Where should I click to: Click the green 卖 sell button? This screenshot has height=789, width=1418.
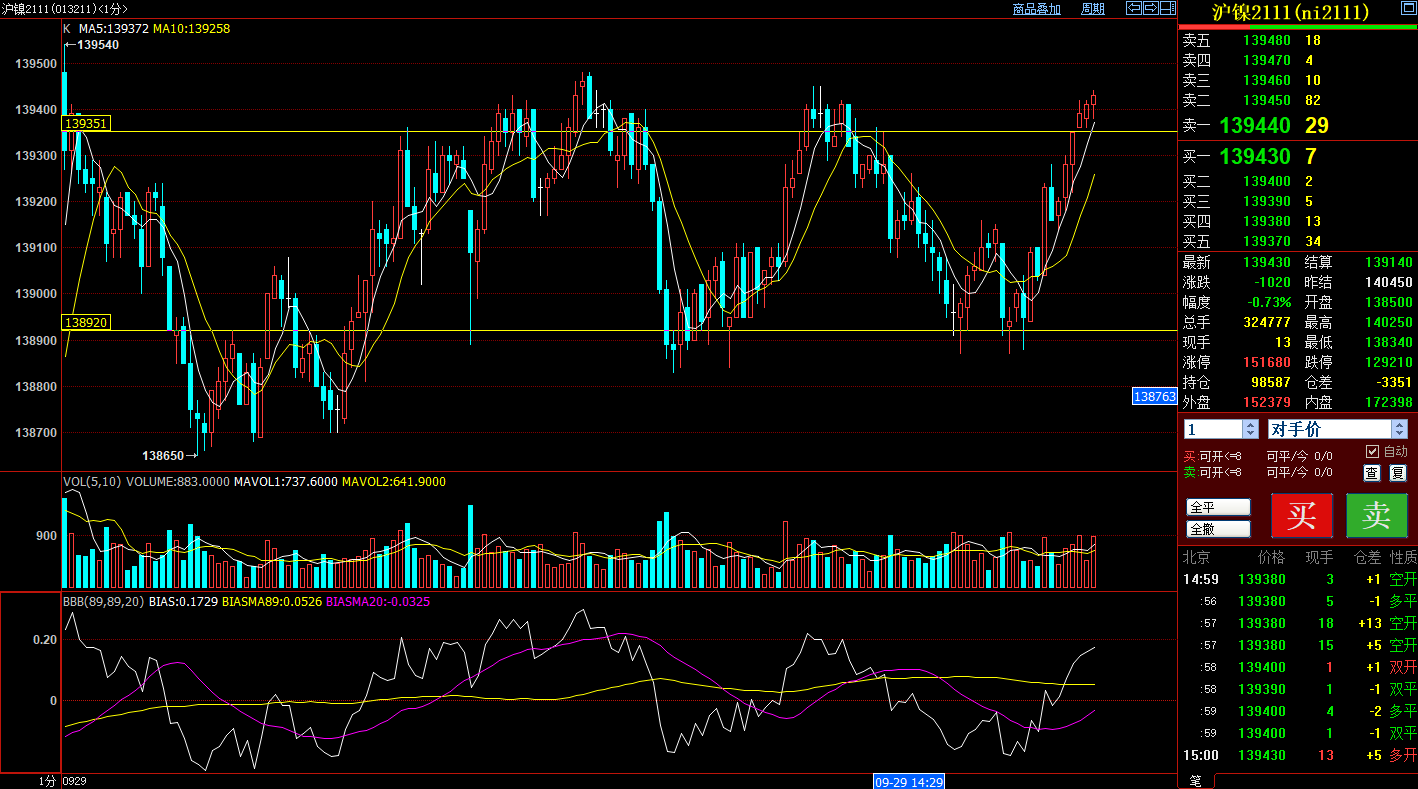pyautogui.click(x=1377, y=515)
